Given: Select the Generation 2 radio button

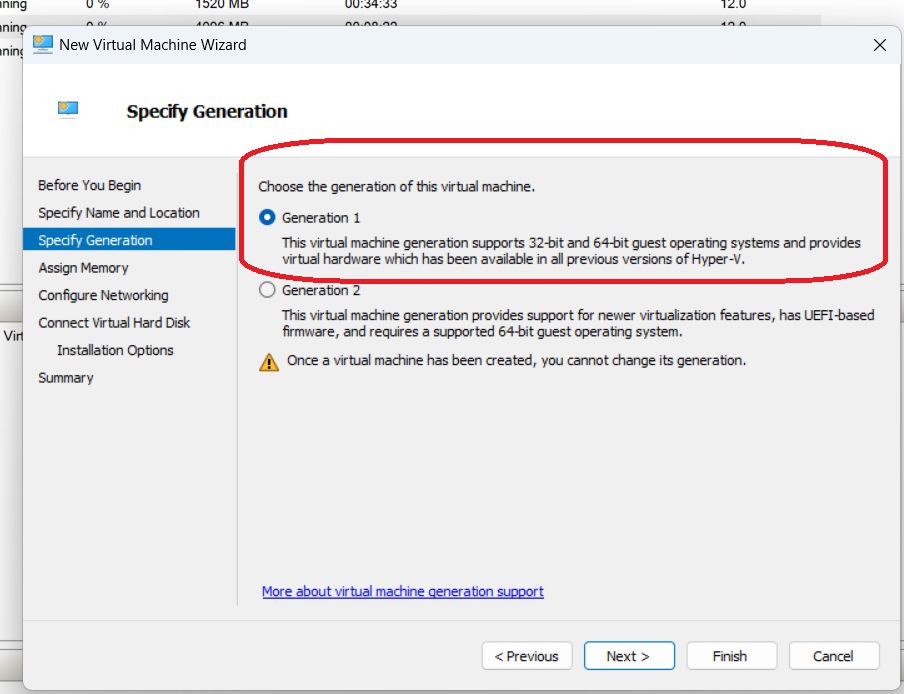Looking at the screenshot, I should (267, 290).
